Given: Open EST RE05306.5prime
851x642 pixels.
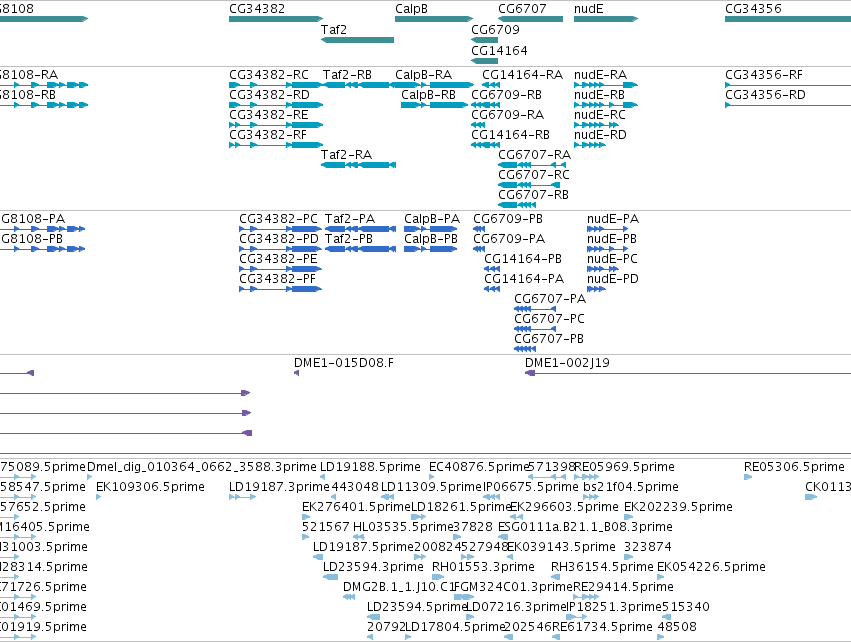Looking at the screenshot, I should (795, 467).
